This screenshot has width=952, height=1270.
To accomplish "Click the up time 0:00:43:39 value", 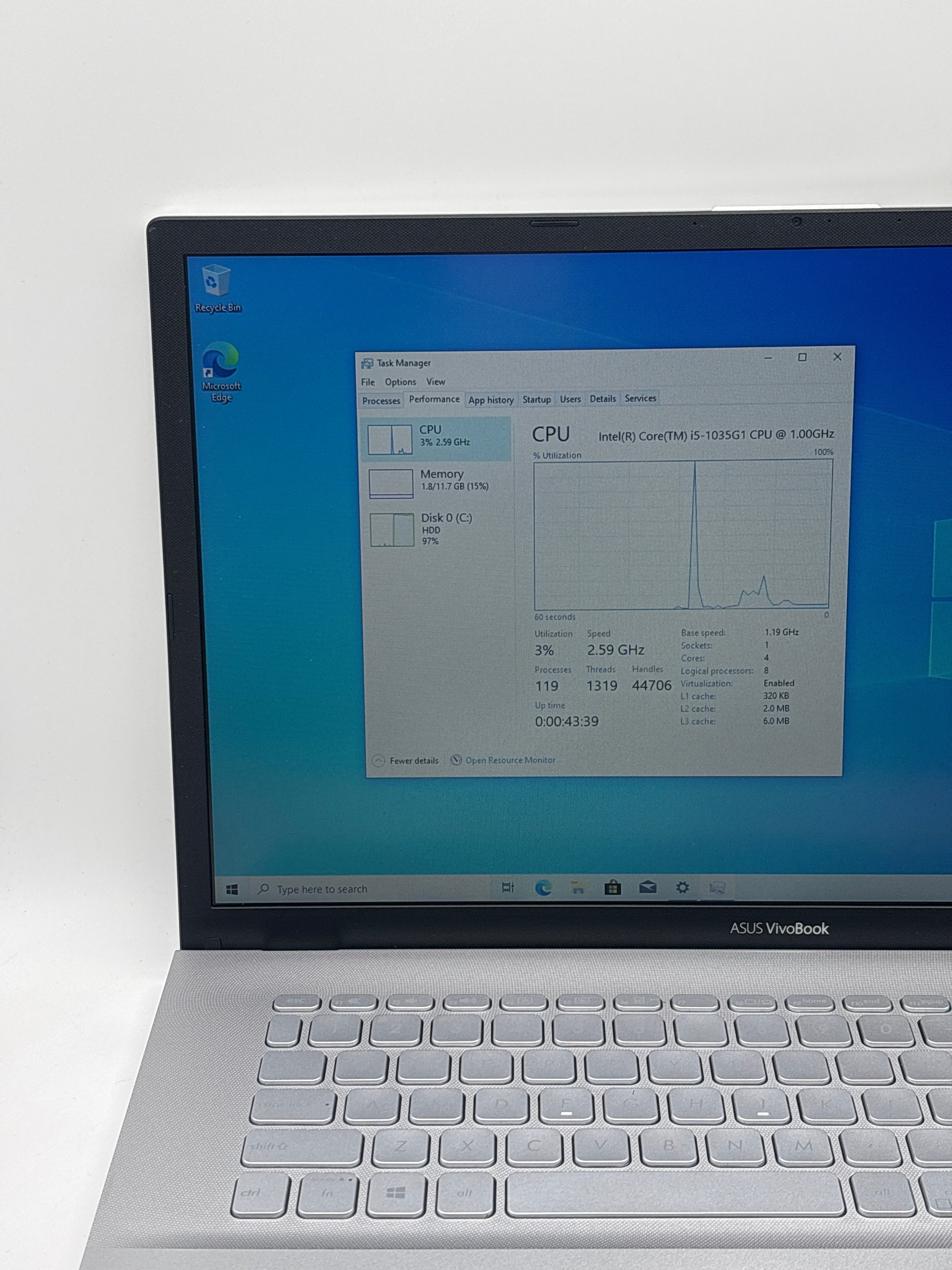I will point(566,722).
